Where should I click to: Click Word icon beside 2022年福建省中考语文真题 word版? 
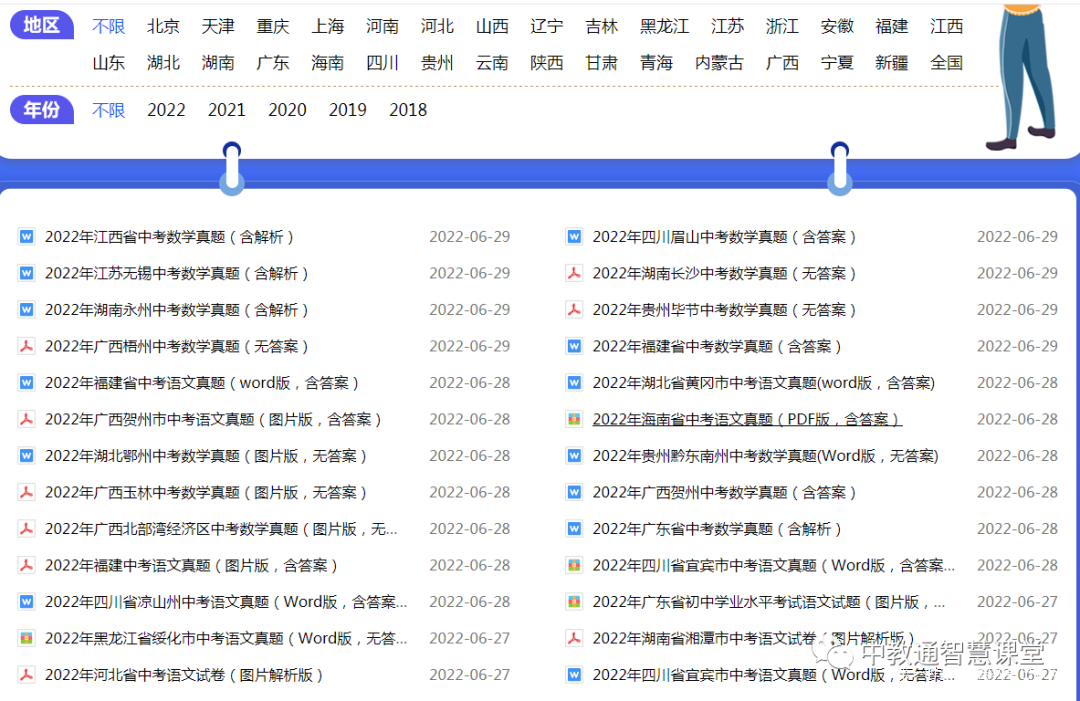point(26,383)
